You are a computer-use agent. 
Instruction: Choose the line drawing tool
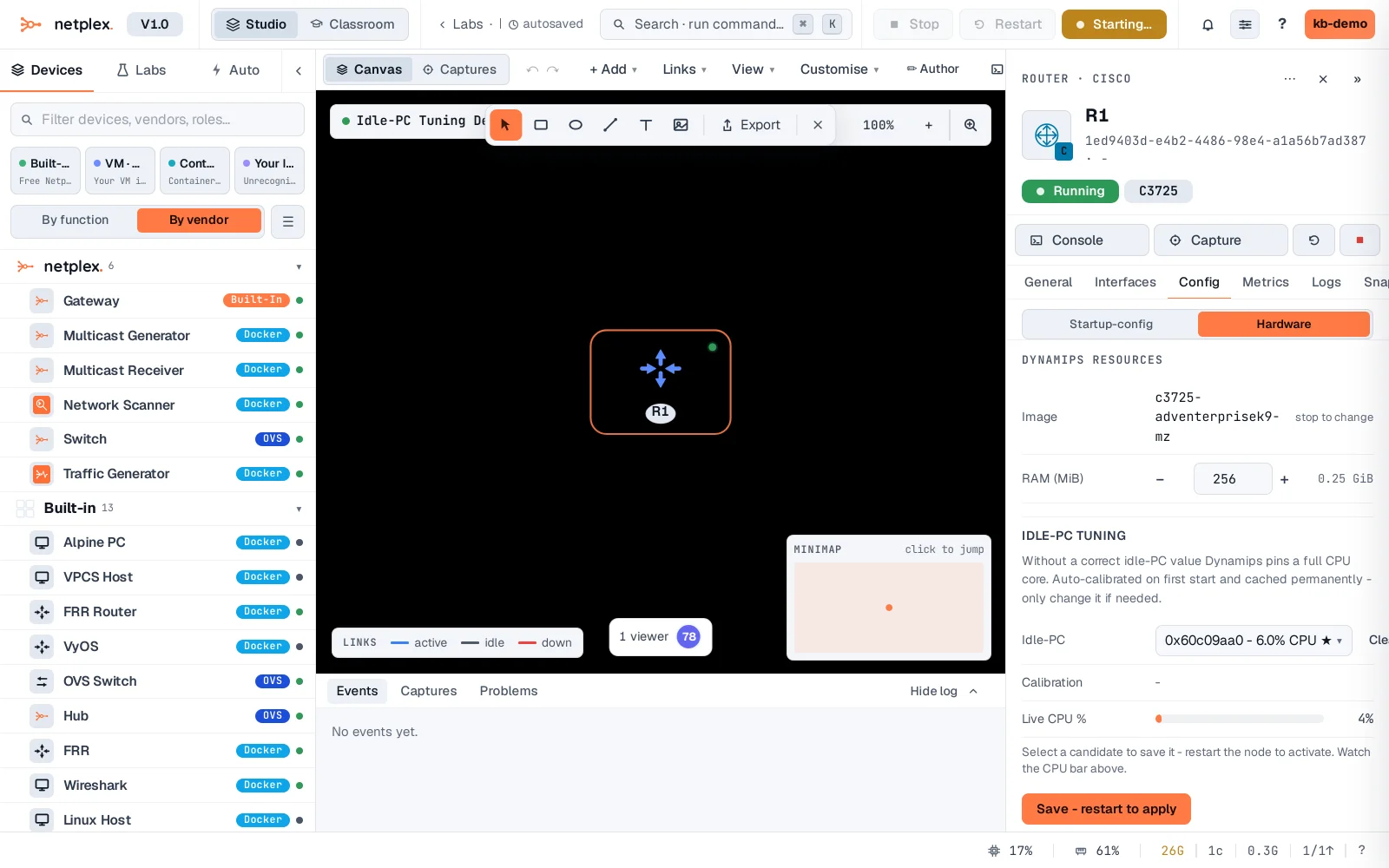pos(610,125)
